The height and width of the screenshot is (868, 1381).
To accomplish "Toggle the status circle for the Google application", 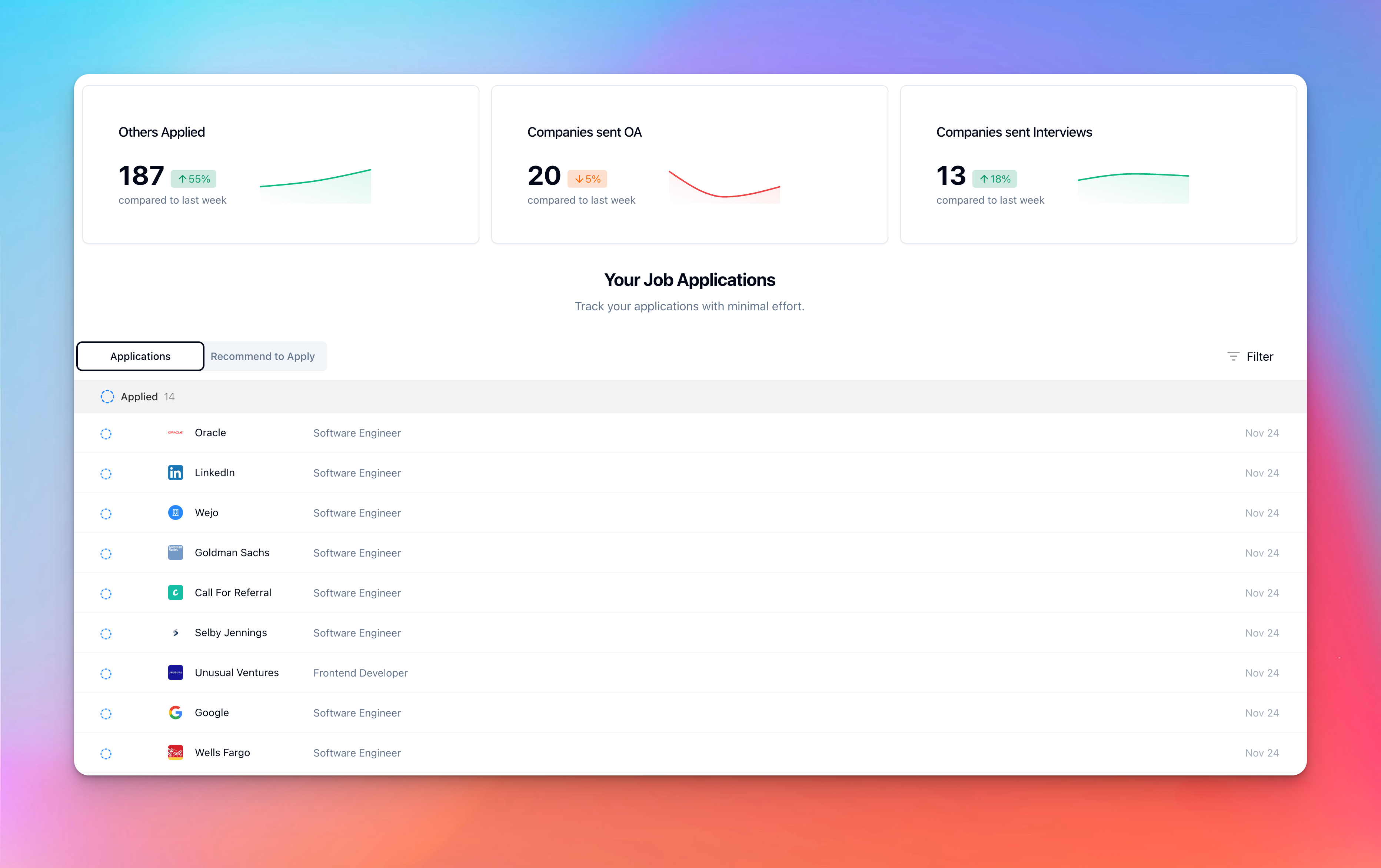I will (106, 714).
